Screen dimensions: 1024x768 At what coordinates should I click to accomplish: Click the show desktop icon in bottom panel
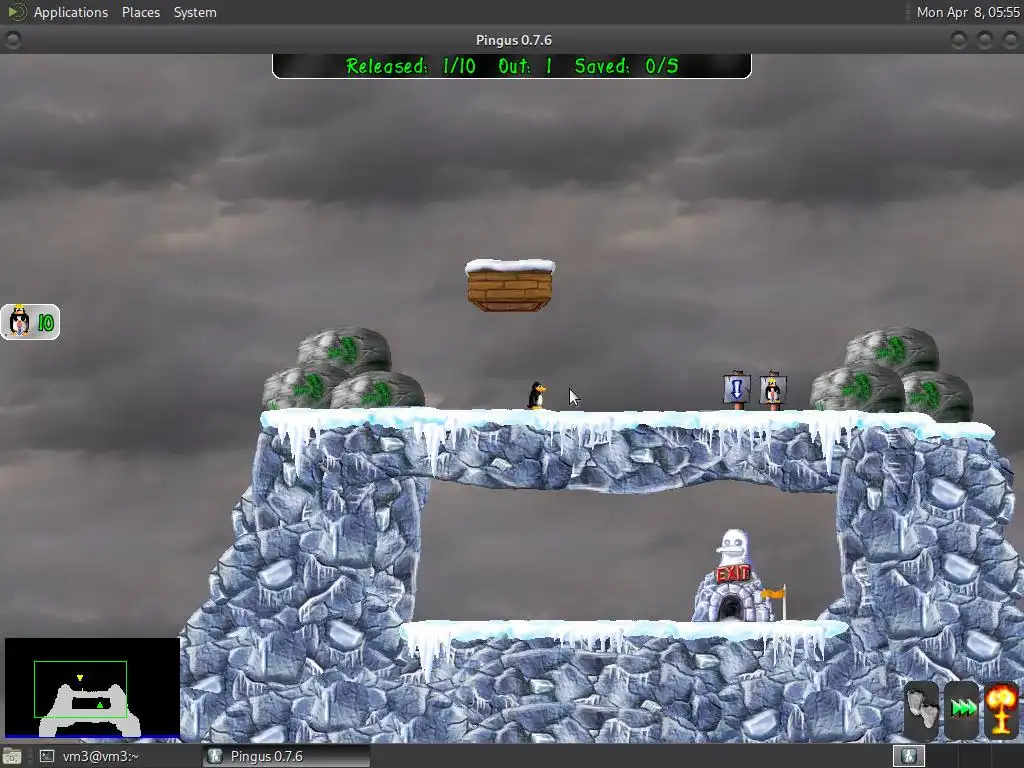(x=11, y=756)
